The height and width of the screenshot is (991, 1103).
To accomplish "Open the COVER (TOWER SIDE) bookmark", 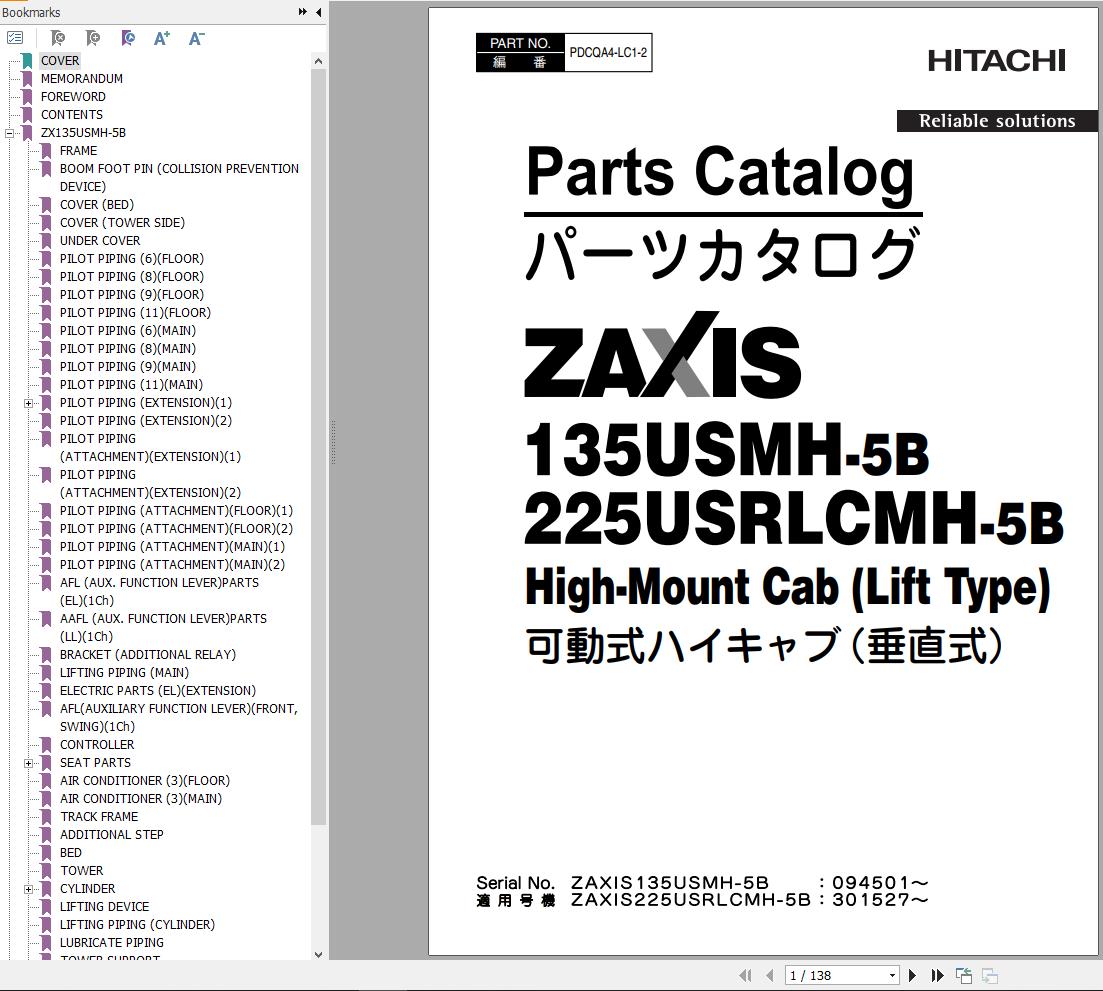I will (122, 222).
